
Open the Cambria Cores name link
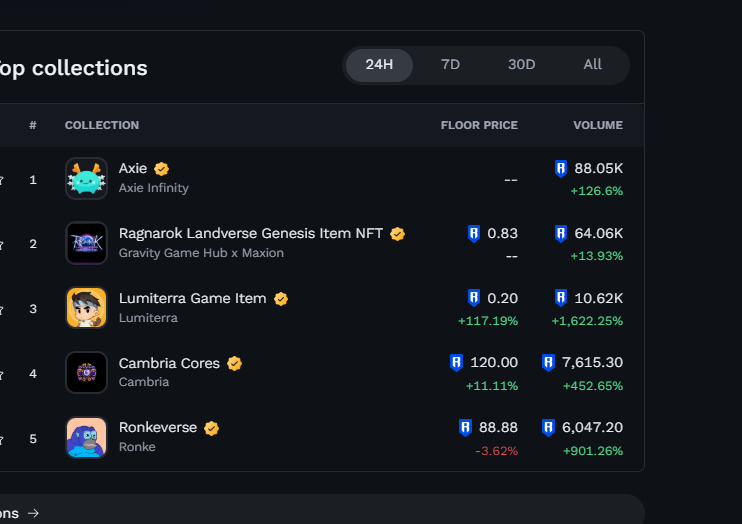tap(169, 363)
